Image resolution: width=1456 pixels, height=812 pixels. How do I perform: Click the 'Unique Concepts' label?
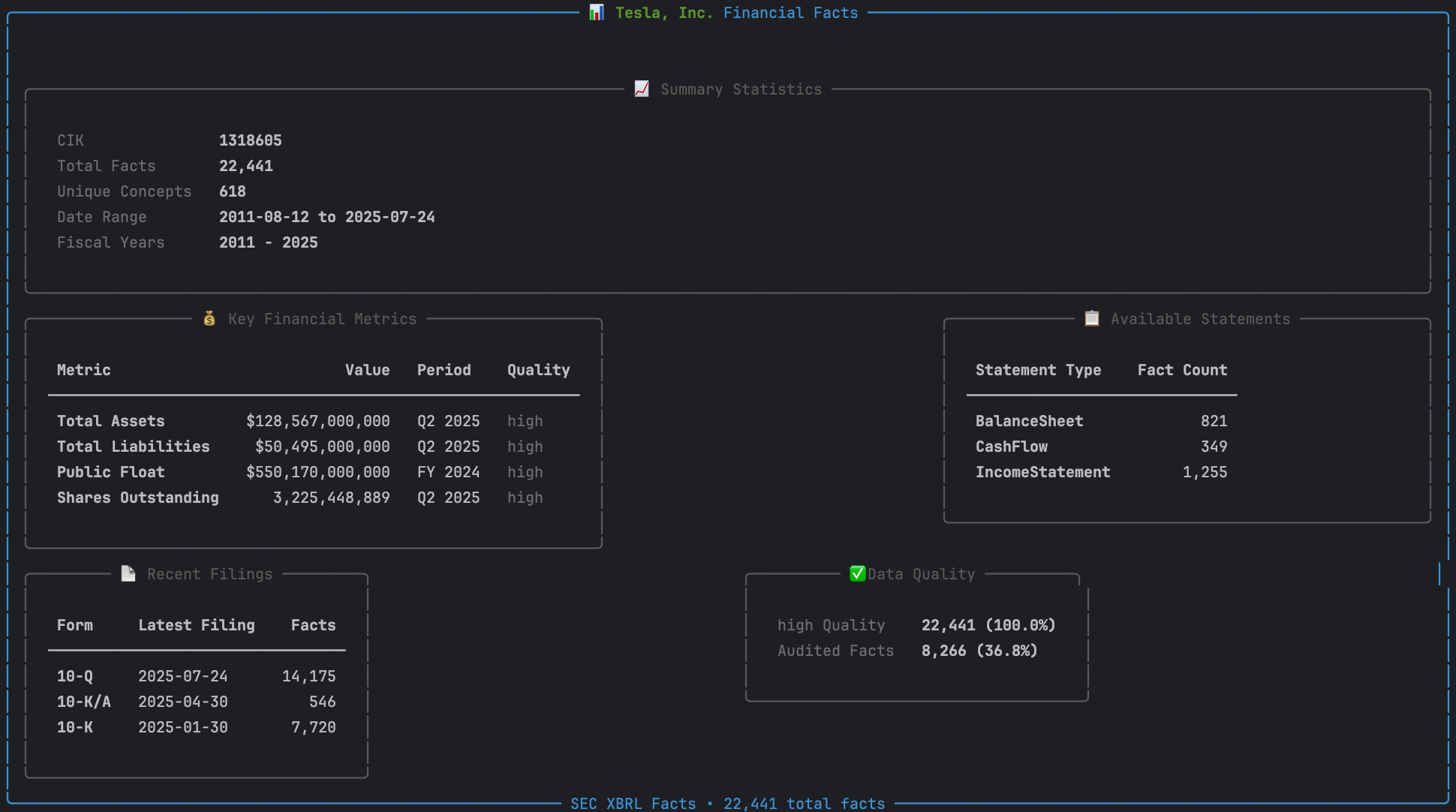125,191
